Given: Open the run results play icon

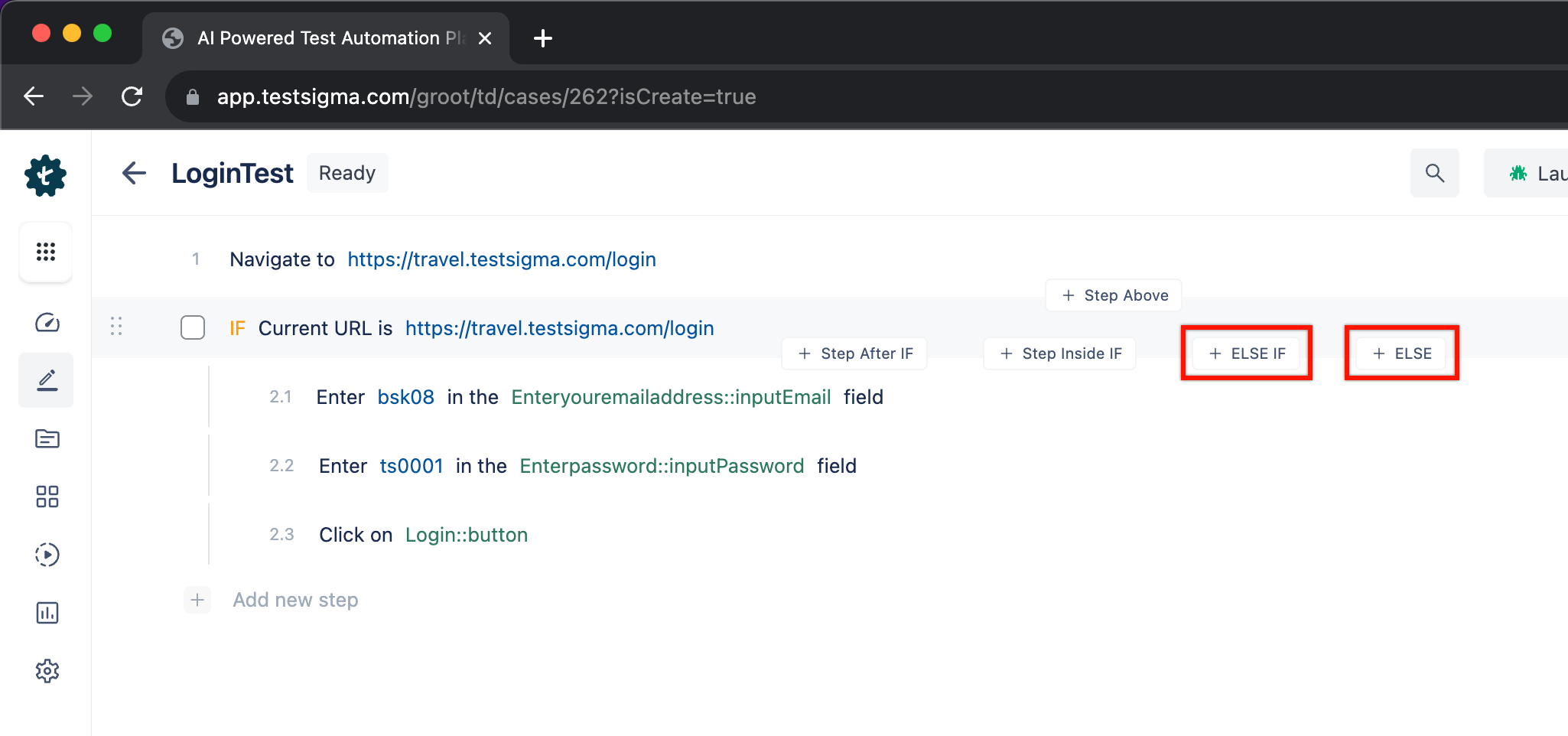Looking at the screenshot, I should click(47, 555).
